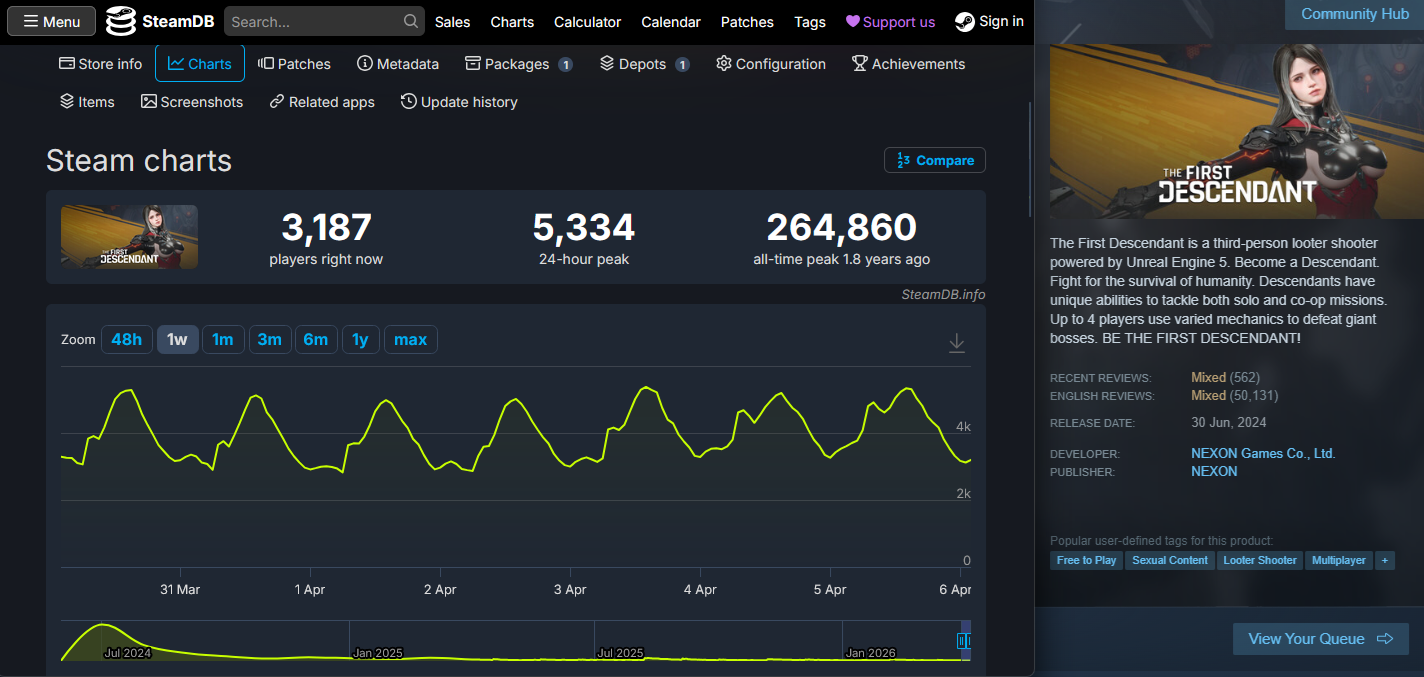The height and width of the screenshot is (677, 1424).
Task: Open the Configuration tab
Action: (x=771, y=64)
